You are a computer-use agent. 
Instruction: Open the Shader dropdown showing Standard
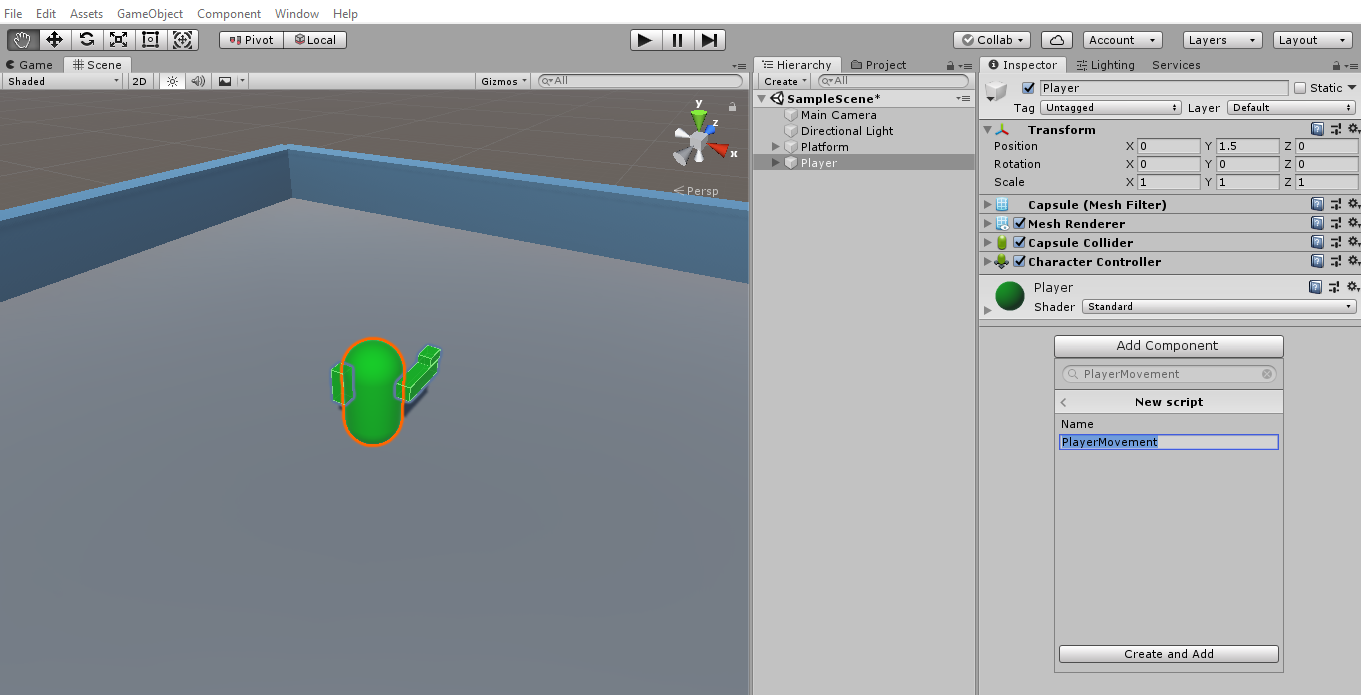[x=1219, y=306]
